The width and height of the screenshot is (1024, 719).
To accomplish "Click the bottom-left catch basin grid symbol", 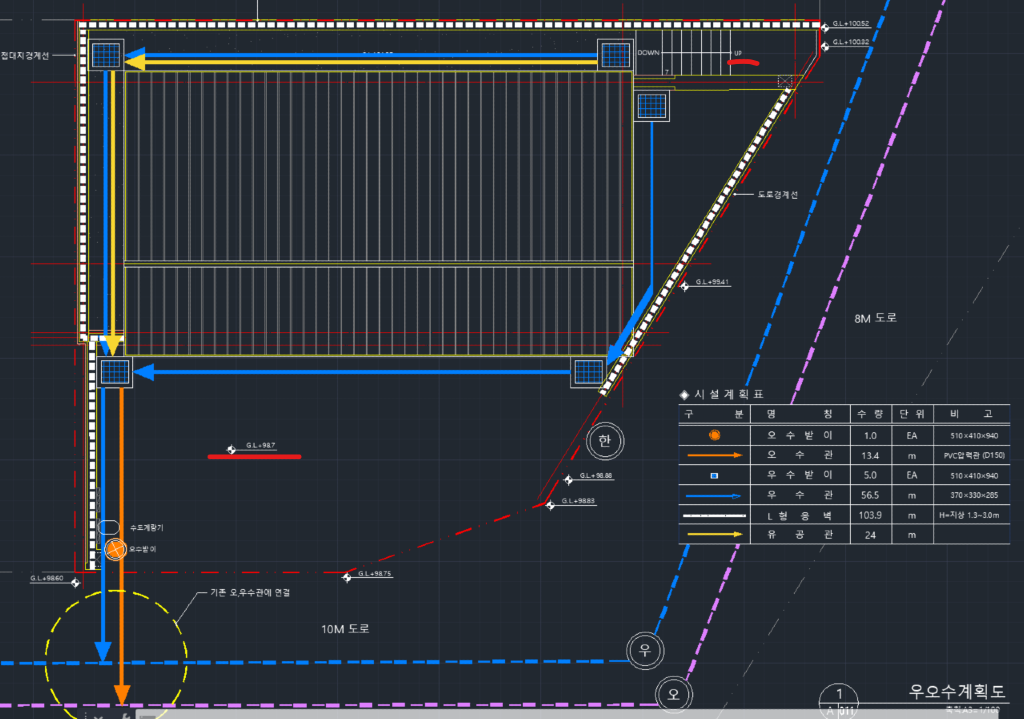I will click(115, 373).
